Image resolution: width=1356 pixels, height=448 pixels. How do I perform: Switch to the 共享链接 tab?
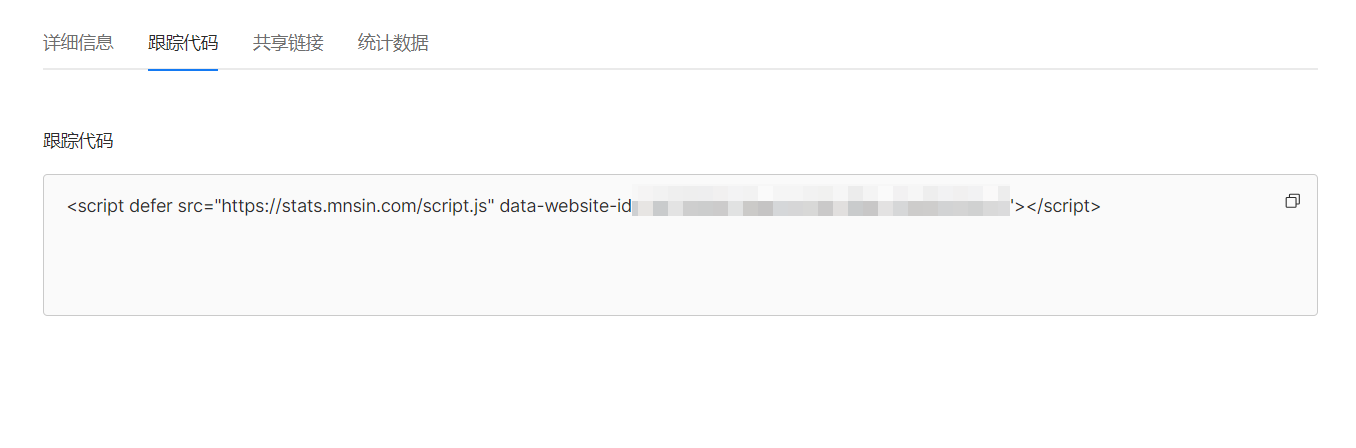point(288,43)
